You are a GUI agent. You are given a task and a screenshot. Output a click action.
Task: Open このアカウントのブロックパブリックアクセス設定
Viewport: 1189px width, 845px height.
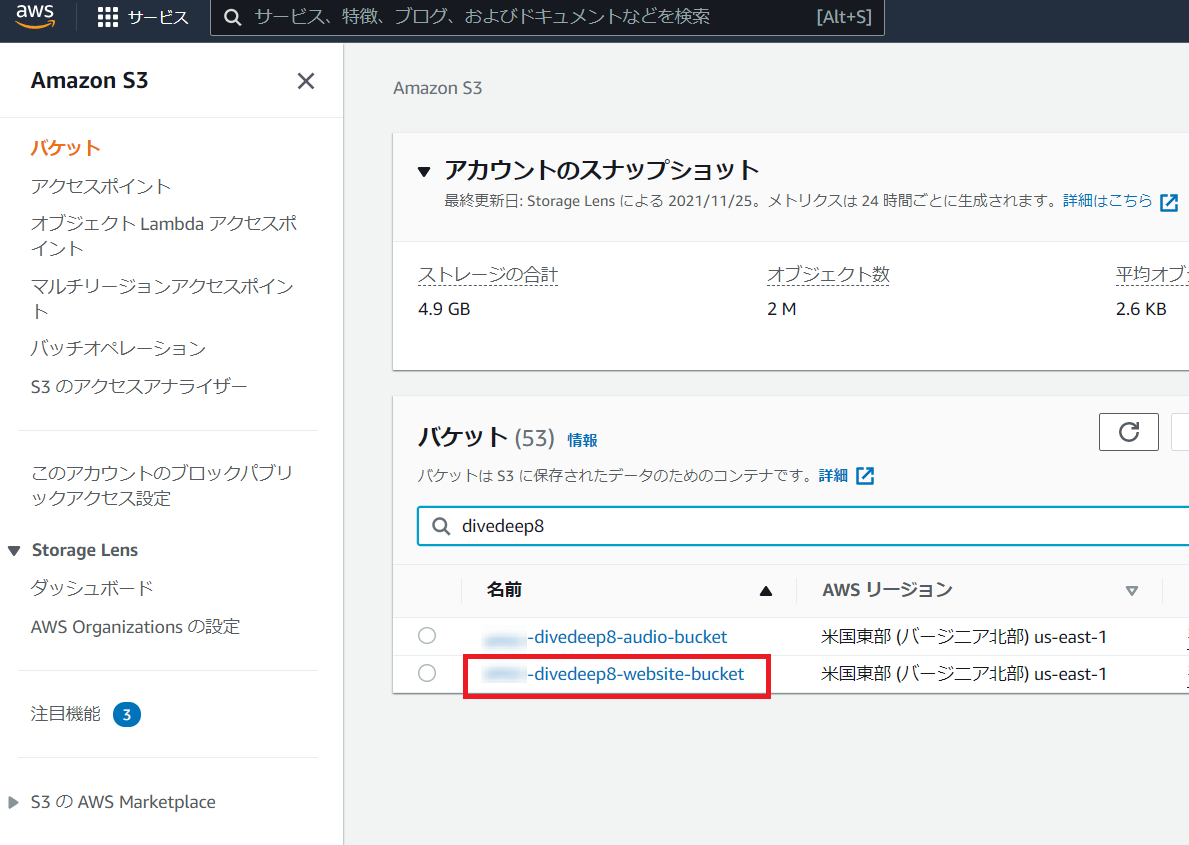tap(162, 485)
